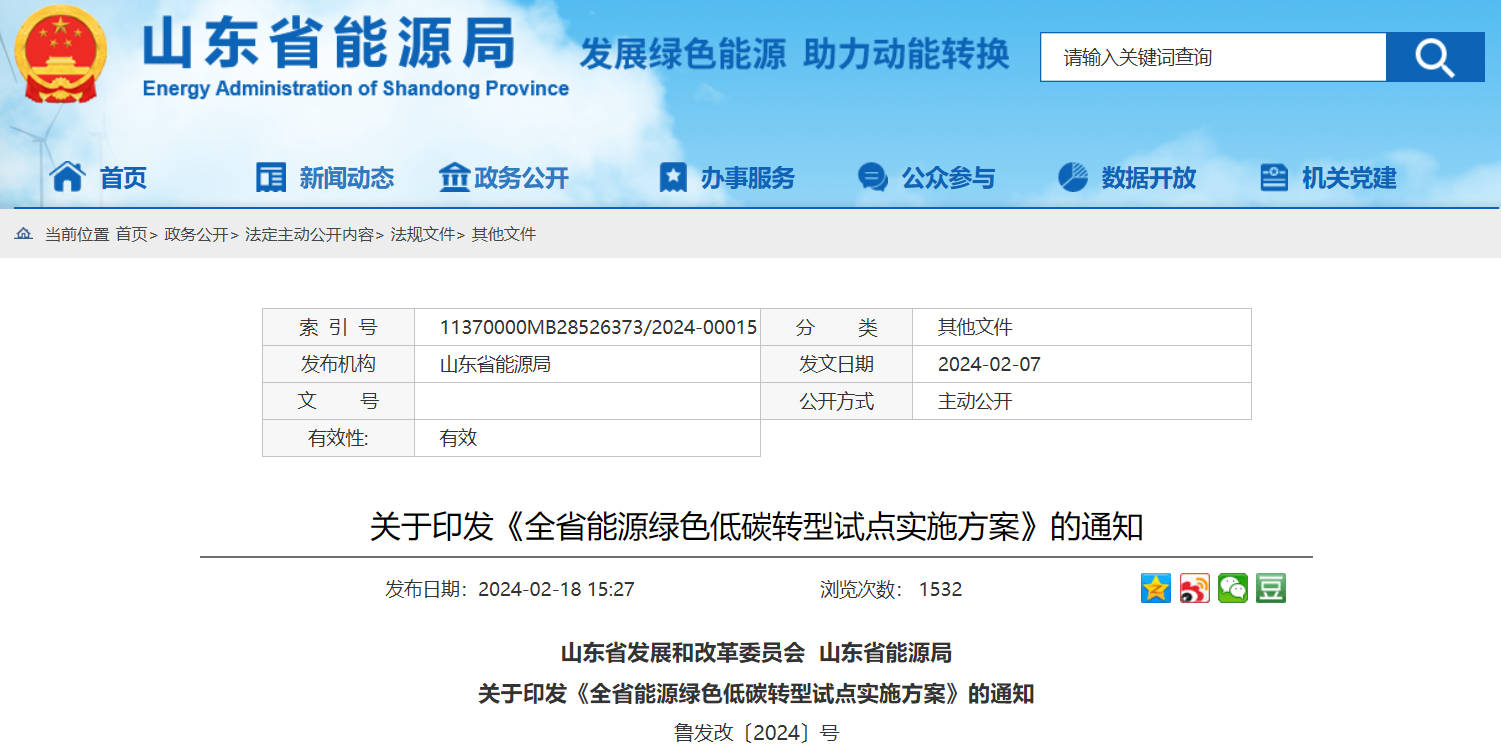Share the notice via Sina Weibo
This screenshot has width=1501, height=751.
(x=1194, y=589)
